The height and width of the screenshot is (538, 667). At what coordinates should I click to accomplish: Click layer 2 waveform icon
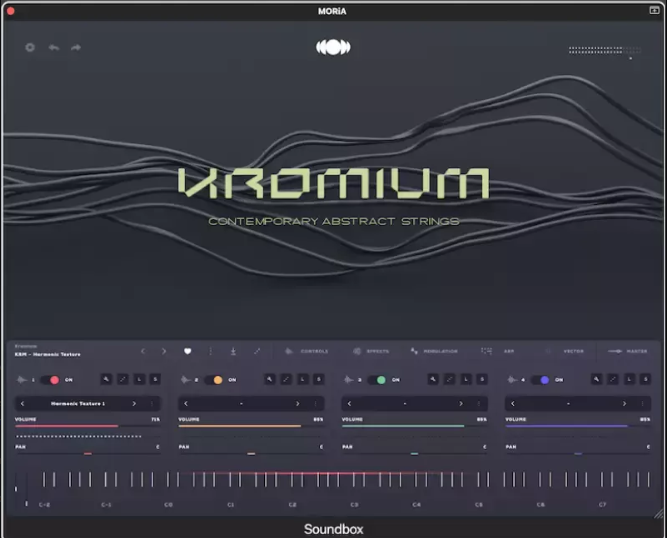click(x=185, y=379)
